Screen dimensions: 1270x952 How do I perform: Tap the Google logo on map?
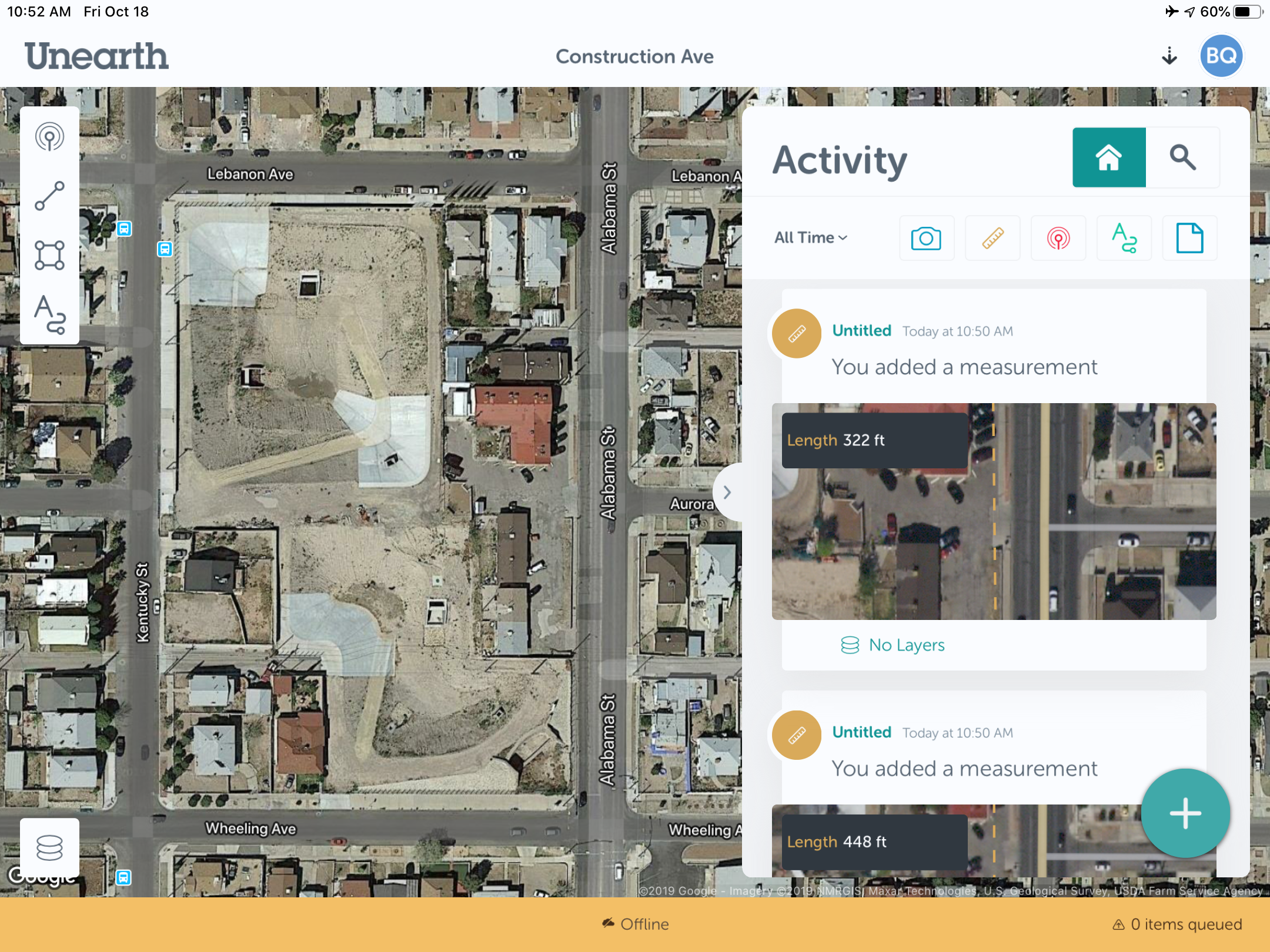[42, 876]
